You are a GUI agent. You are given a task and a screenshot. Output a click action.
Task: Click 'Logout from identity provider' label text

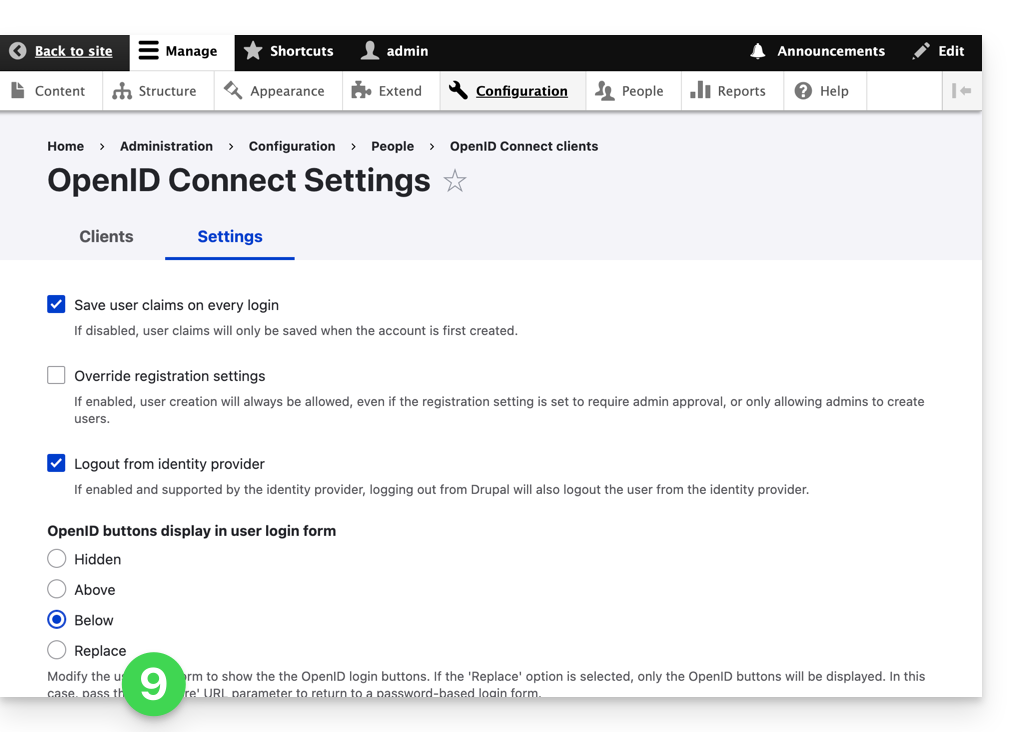(169, 464)
